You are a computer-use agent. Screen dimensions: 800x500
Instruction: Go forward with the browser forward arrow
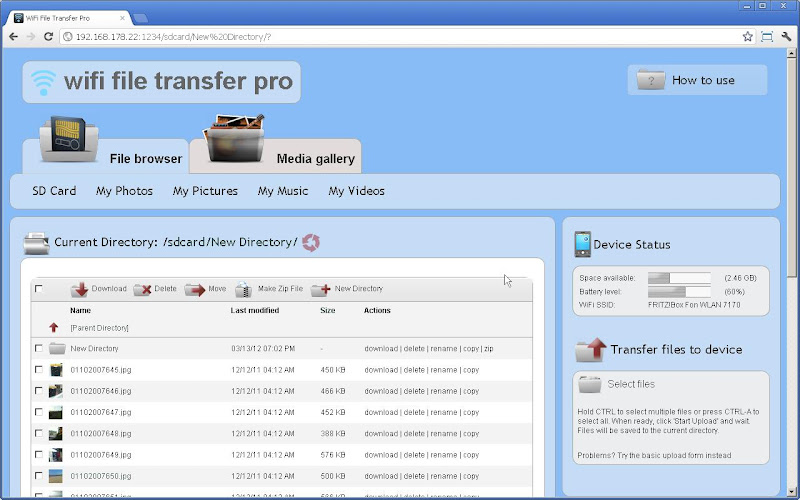(31, 37)
